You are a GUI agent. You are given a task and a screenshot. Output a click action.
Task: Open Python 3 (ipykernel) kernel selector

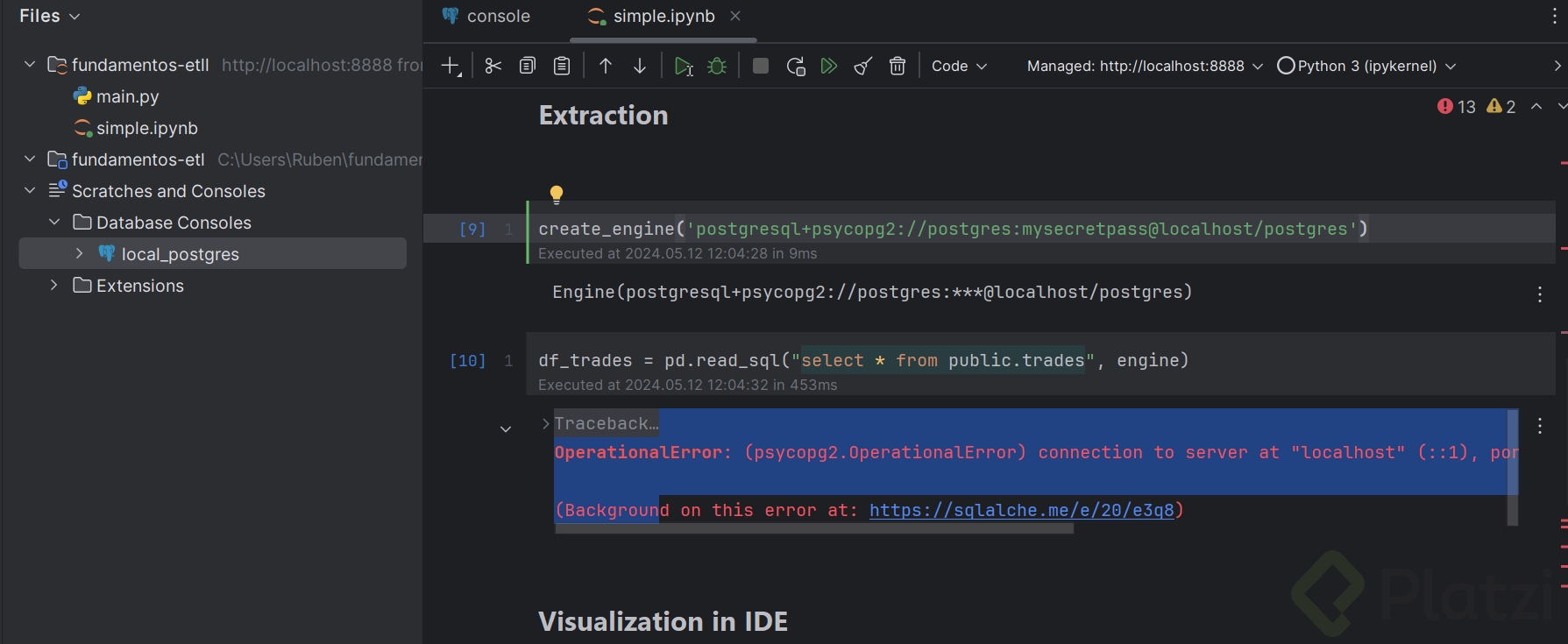click(x=1366, y=67)
